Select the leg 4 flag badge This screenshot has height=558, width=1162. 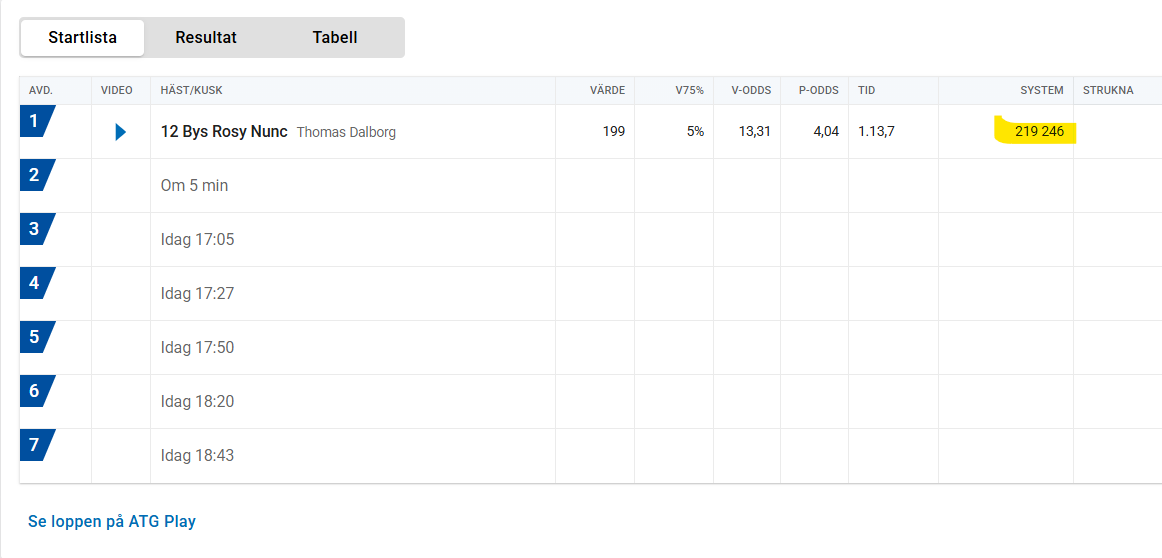[37, 284]
